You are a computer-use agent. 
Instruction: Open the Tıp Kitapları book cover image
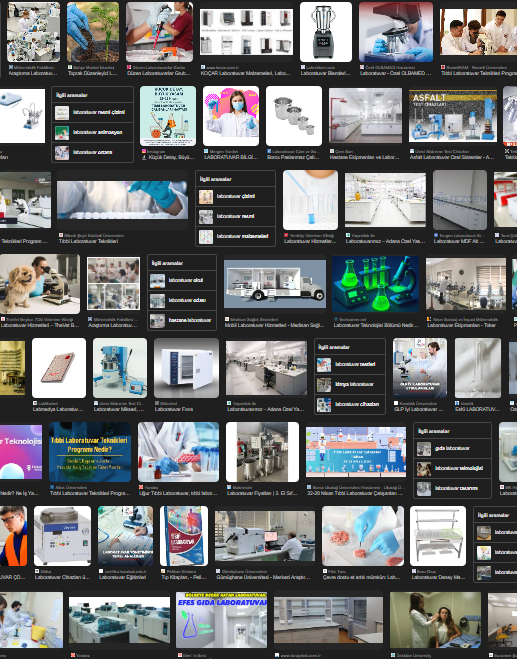click(184, 536)
